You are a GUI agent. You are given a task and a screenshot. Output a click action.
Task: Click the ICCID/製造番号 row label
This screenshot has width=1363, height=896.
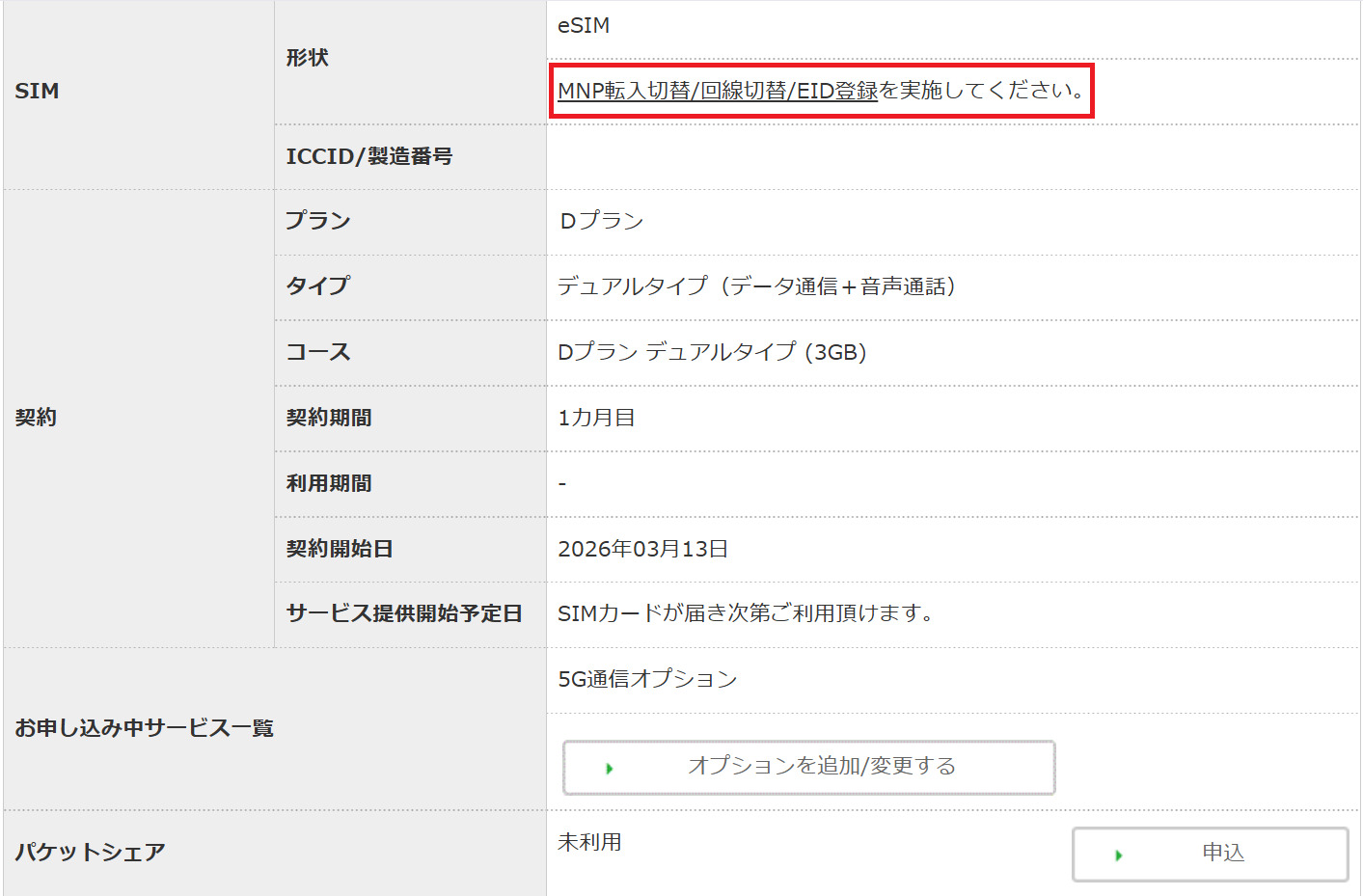368,156
